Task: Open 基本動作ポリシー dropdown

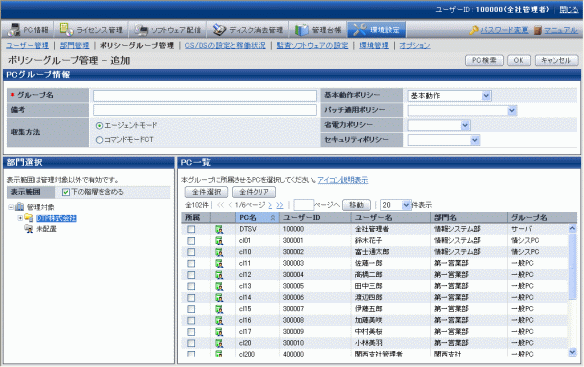Action: [449, 96]
